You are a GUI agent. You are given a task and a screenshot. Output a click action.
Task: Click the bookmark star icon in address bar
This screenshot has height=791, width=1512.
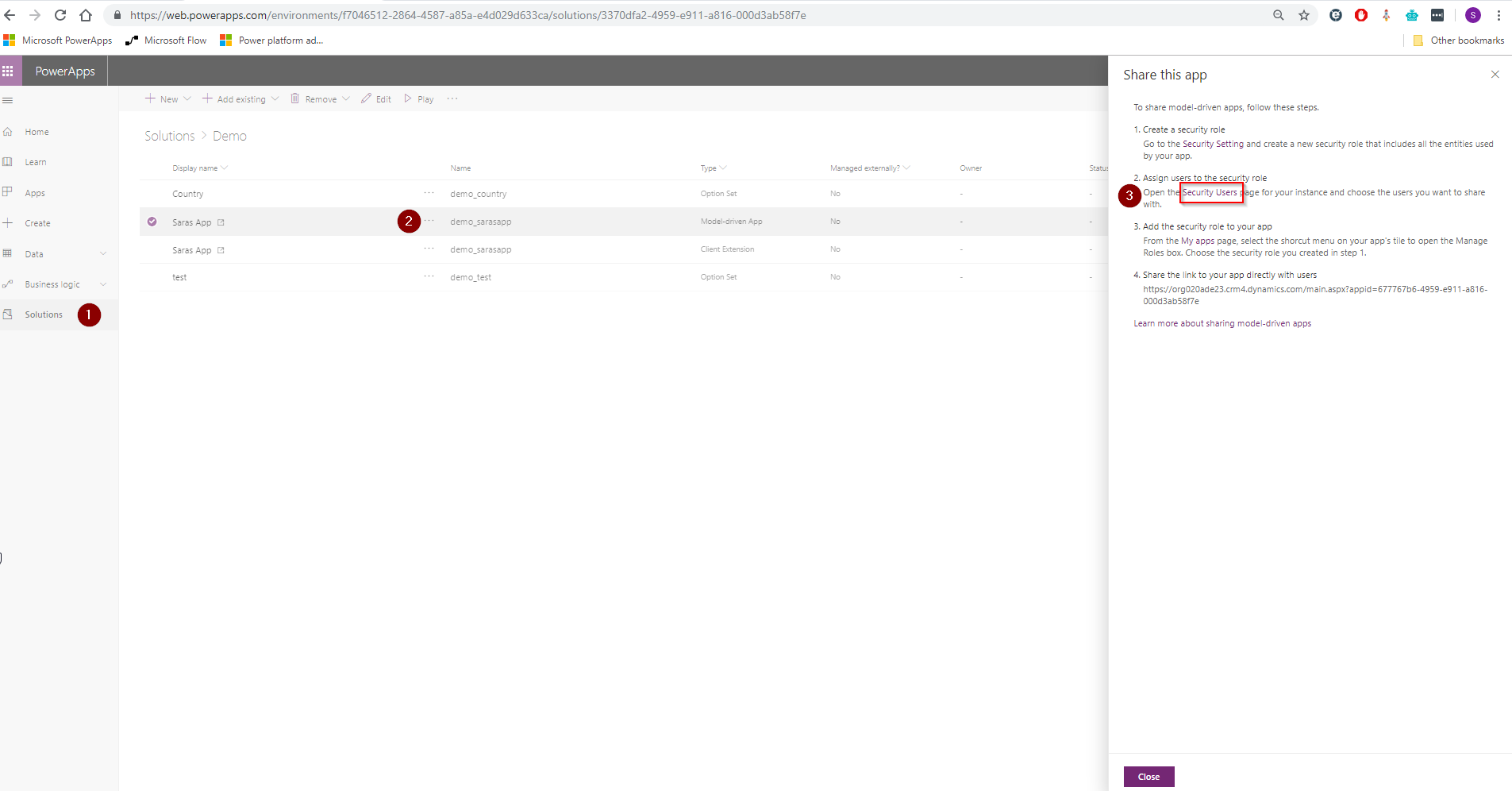point(1303,15)
